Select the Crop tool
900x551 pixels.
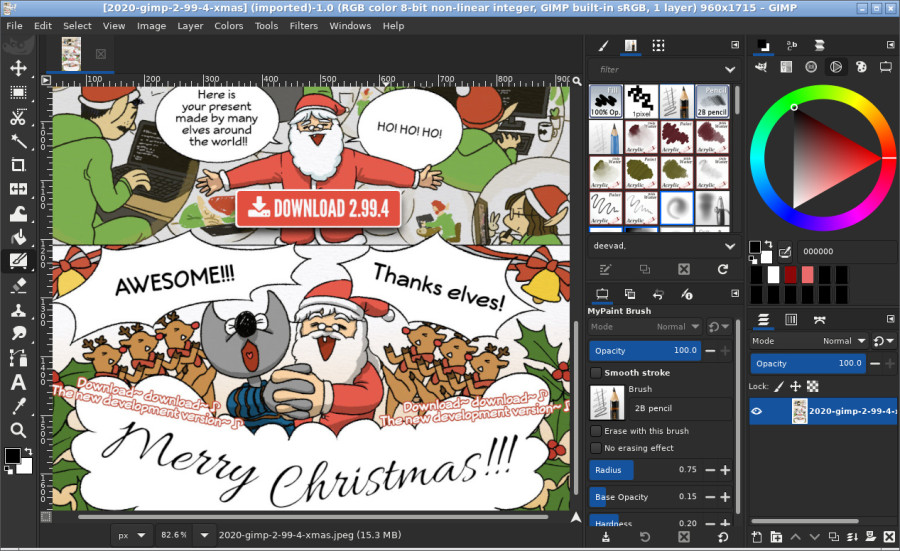coord(18,165)
